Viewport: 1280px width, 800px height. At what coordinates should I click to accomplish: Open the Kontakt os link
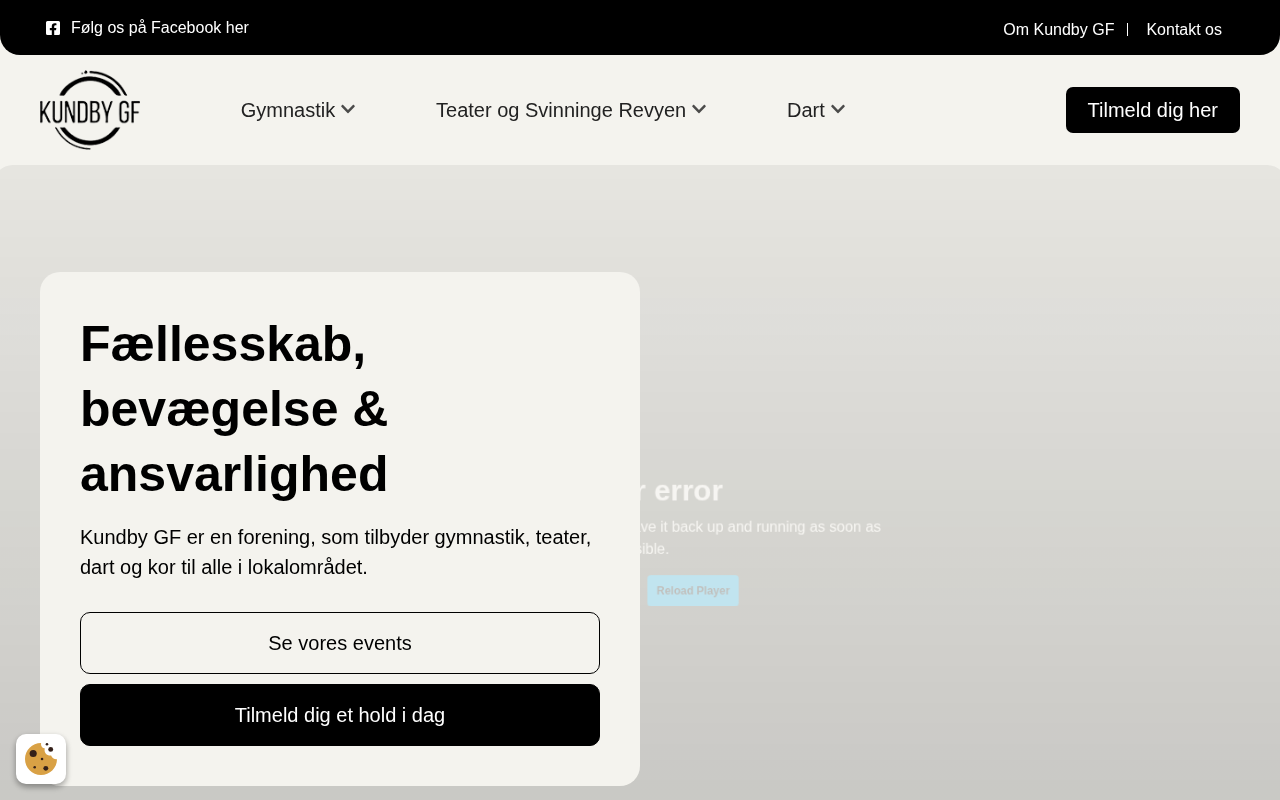[x=1184, y=30]
